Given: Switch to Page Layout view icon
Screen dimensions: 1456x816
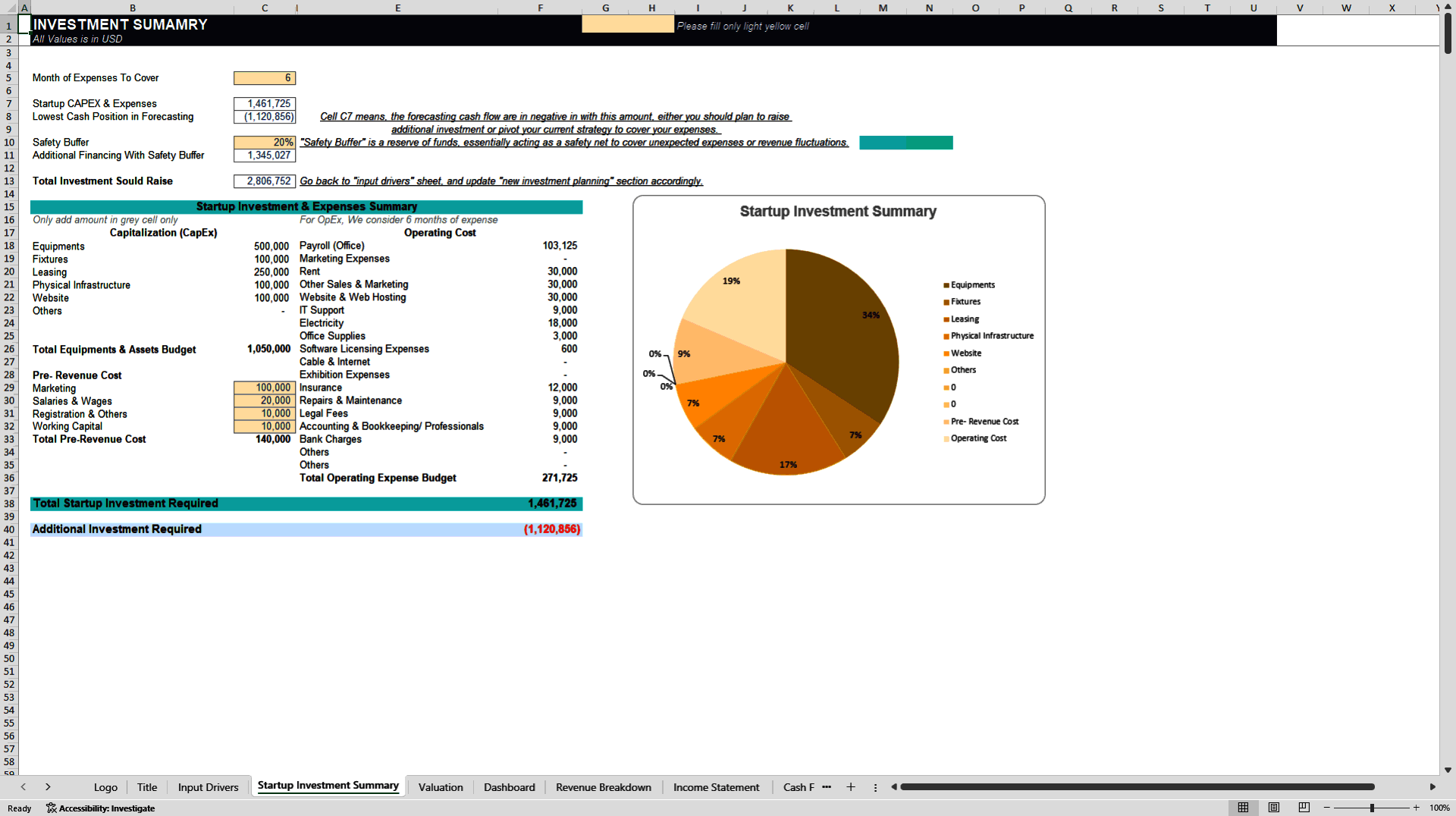Looking at the screenshot, I should point(1274,808).
